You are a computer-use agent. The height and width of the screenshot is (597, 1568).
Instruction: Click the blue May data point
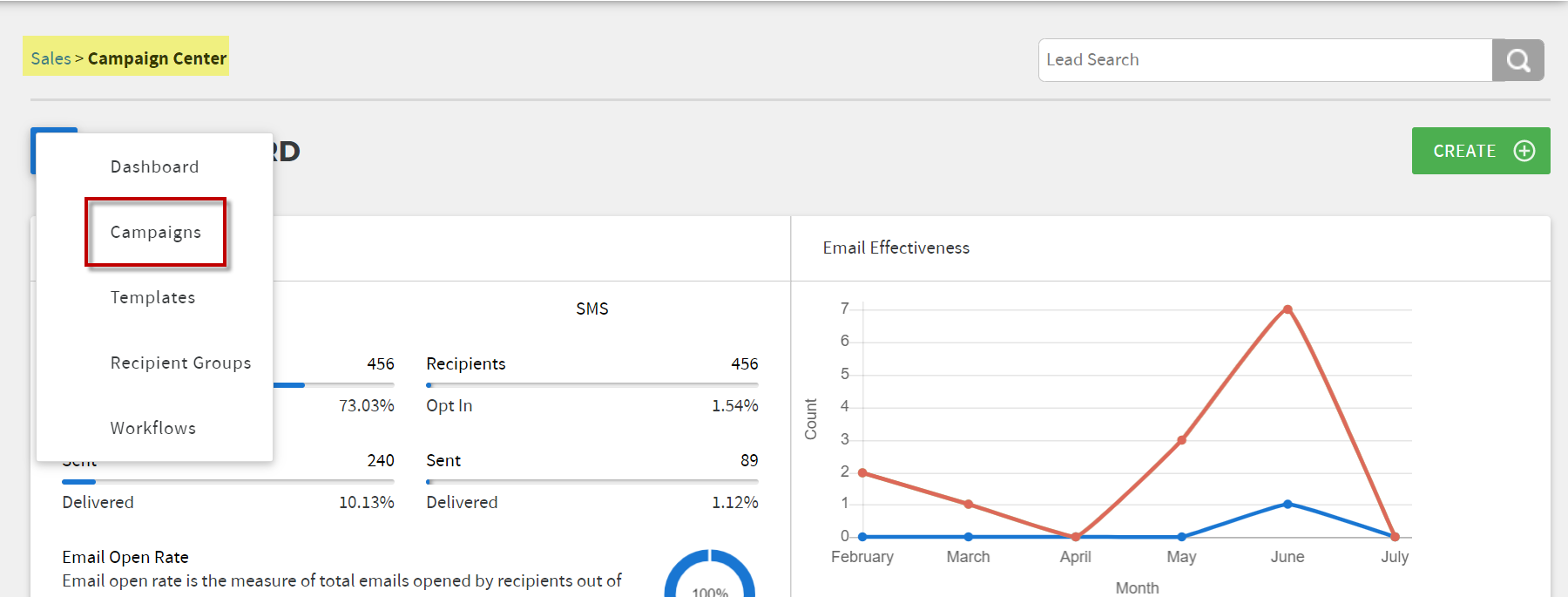coord(1181,537)
